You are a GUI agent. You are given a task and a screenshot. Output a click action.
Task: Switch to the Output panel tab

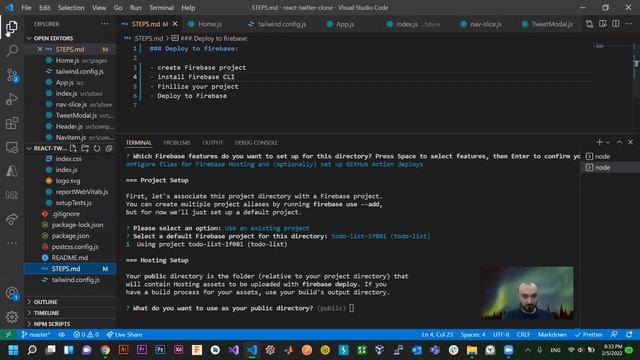pyautogui.click(x=213, y=142)
